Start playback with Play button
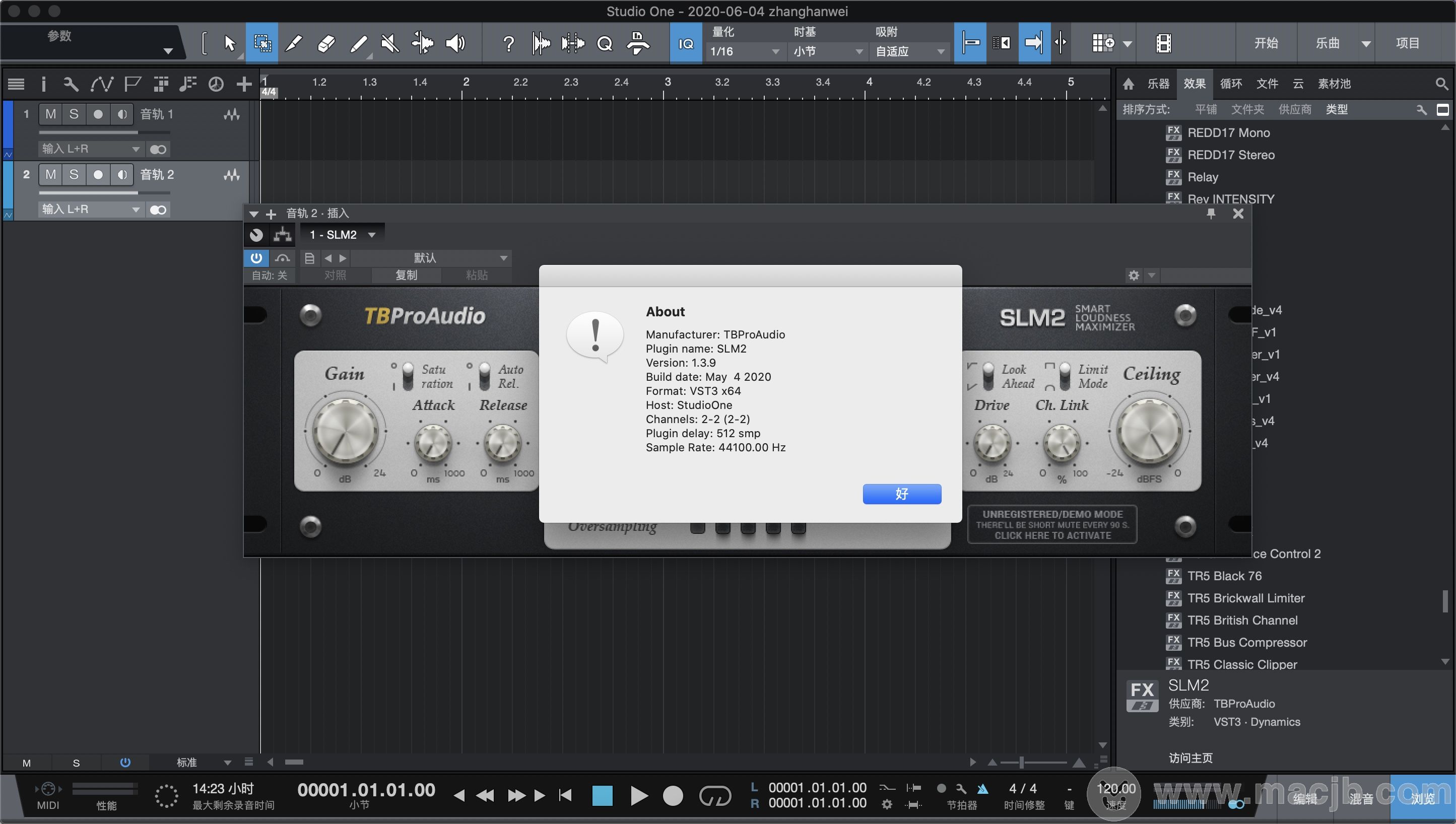The image size is (1456, 824). [x=638, y=796]
